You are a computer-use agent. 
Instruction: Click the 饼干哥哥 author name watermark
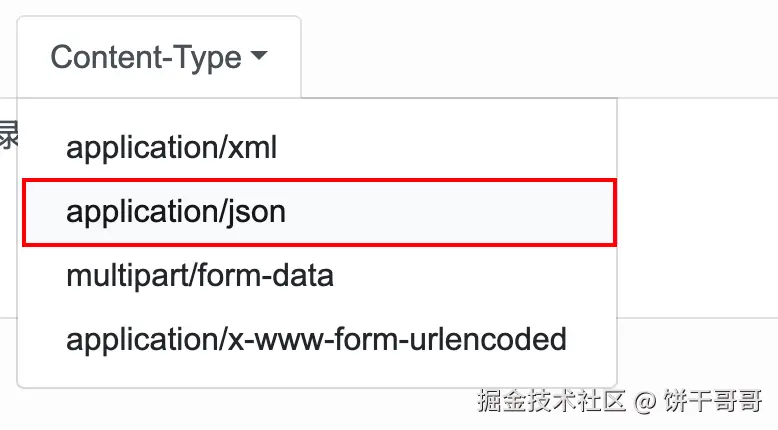pyautogui.click(x=713, y=401)
